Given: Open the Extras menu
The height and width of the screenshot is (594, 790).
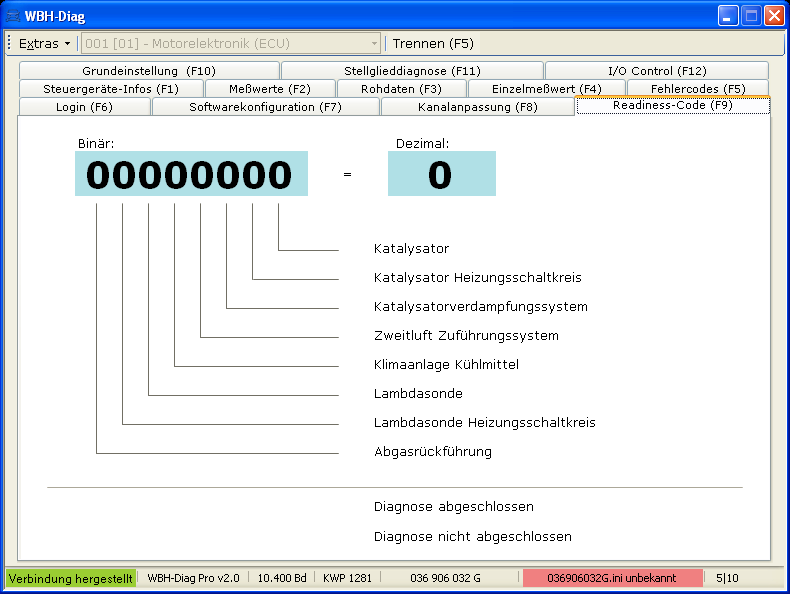Looking at the screenshot, I should coord(44,44).
